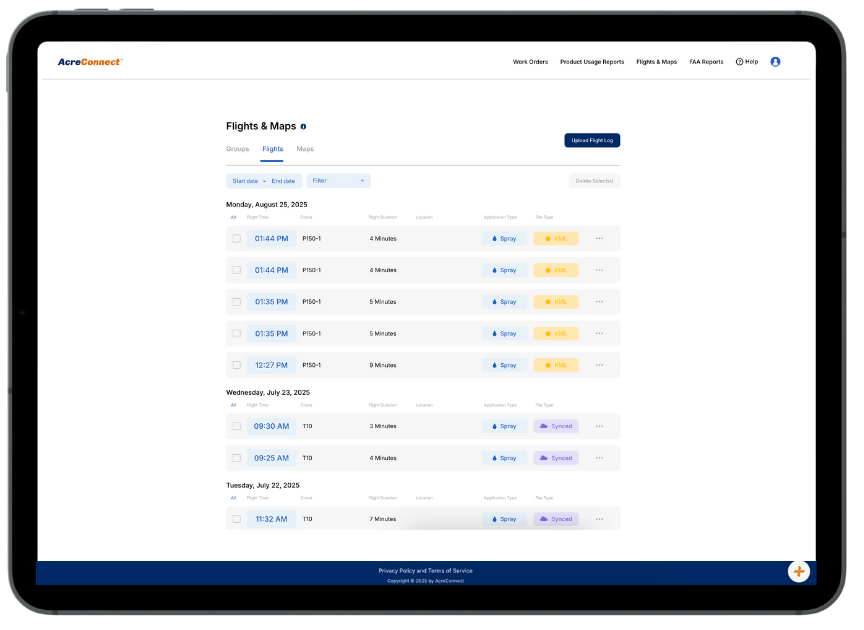Click the Spray badge on 12:27 PM row
This screenshot has height=630, width=864.
pos(504,365)
